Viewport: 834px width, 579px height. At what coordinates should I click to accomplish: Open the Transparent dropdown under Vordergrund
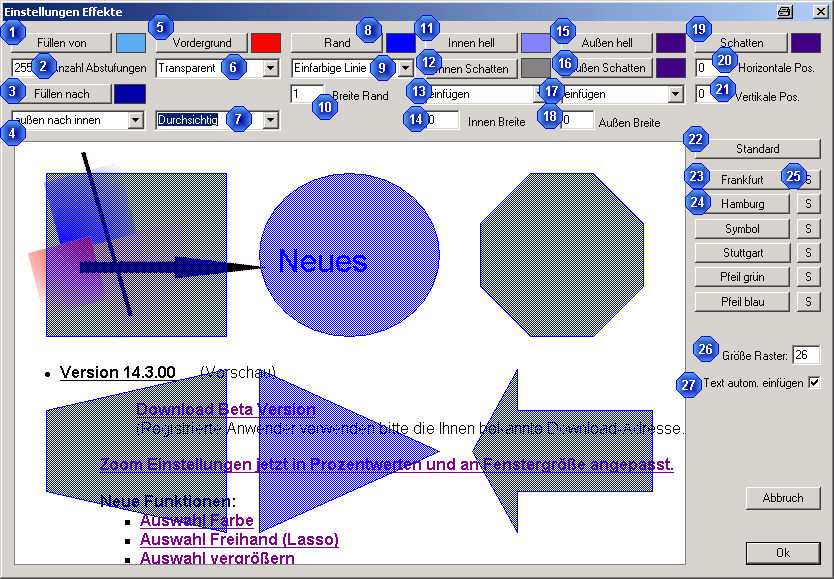[x=270, y=69]
